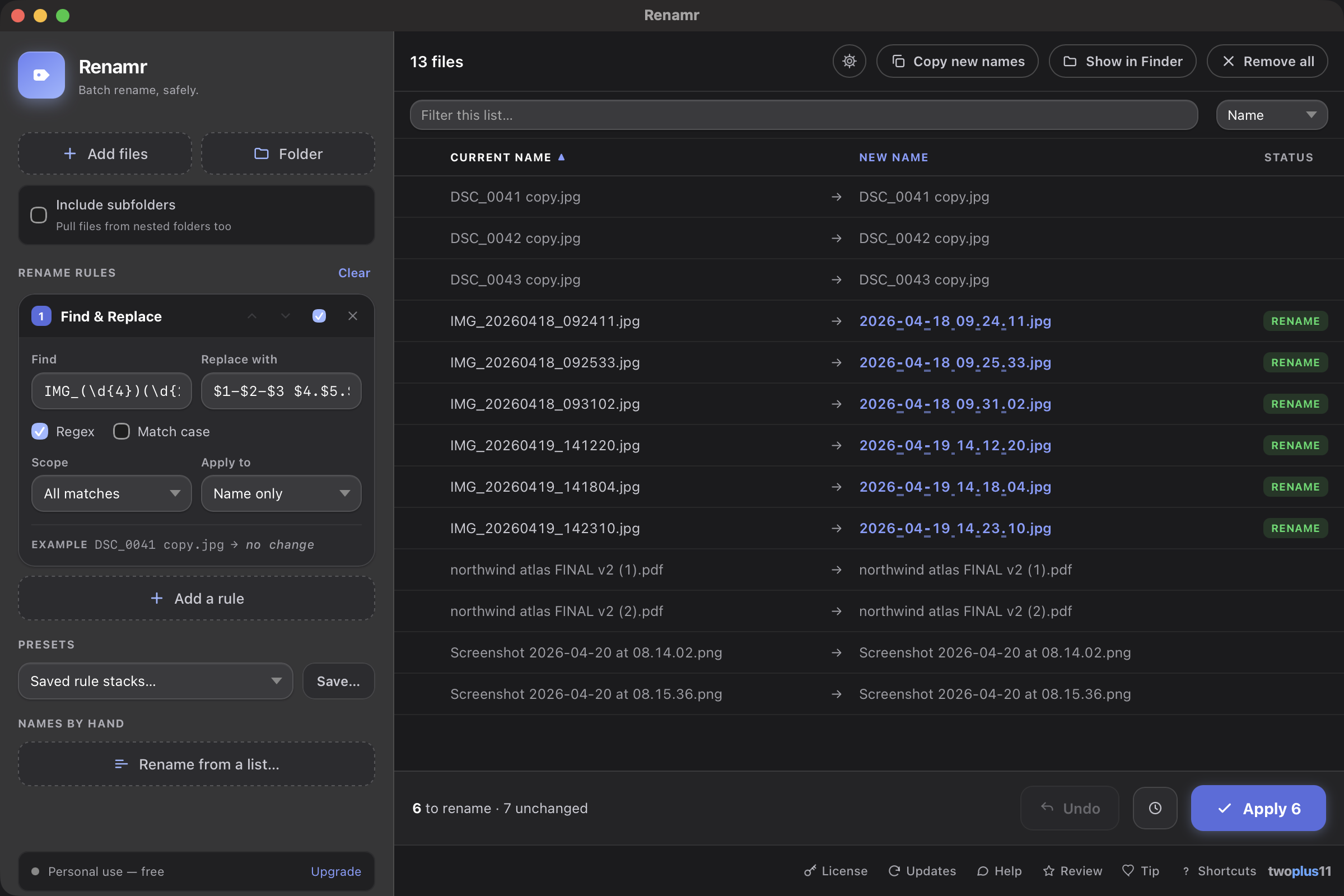
Task: Show files in Finder
Action: point(1122,61)
